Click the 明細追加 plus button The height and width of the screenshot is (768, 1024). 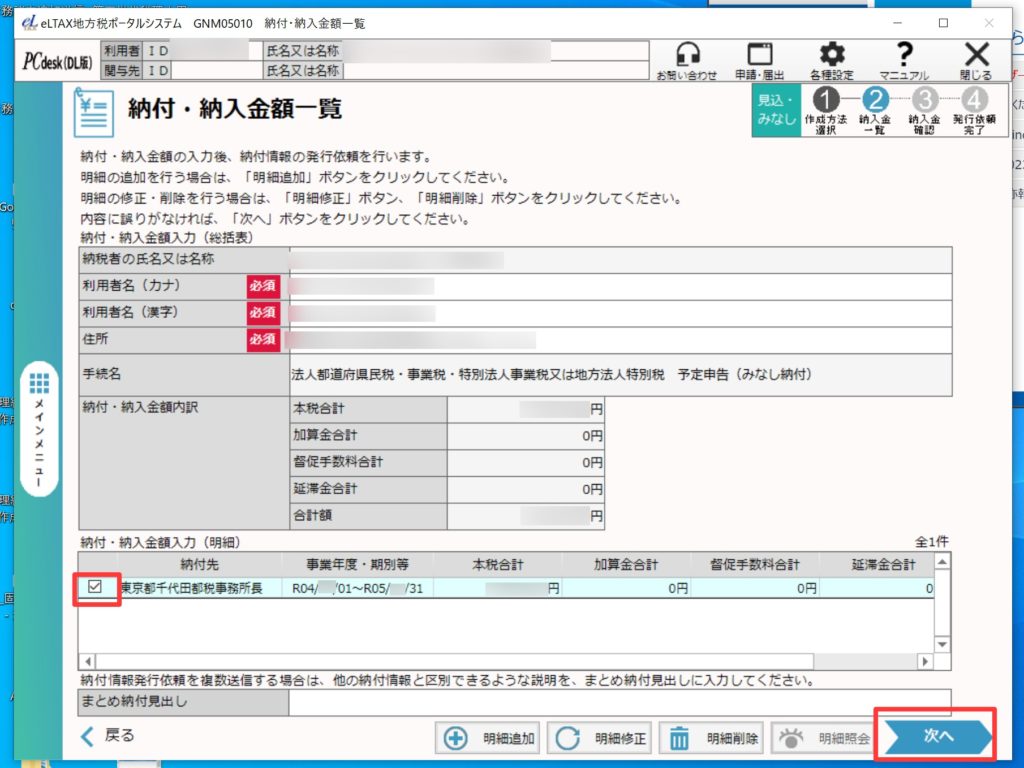pyautogui.click(x=489, y=739)
